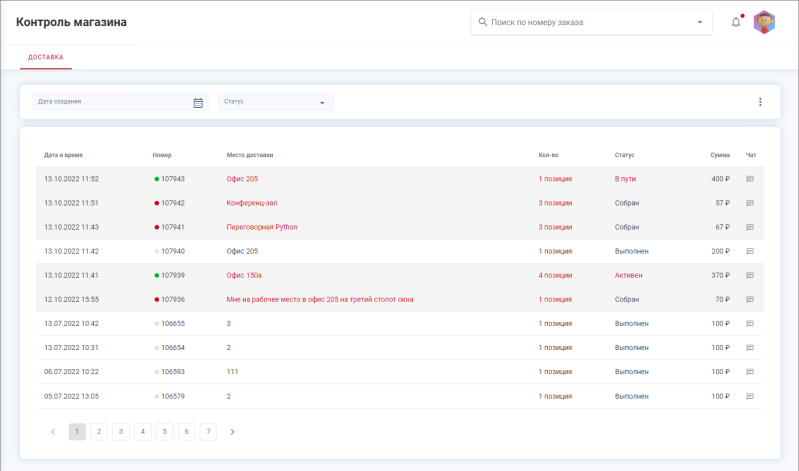Go to page 7
Image resolution: width=799 pixels, height=471 pixels.
[208, 432]
